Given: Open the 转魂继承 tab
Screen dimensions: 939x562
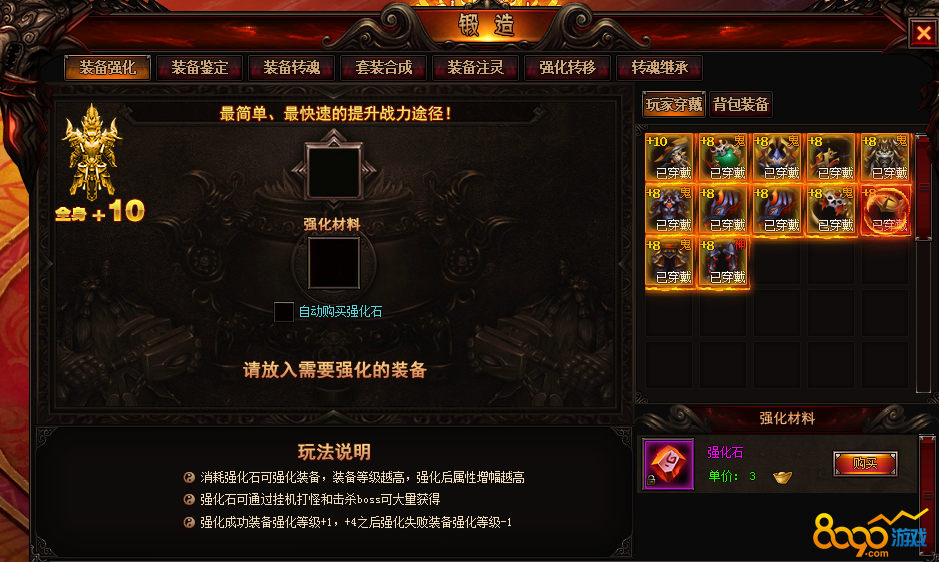Looking at the screenshot, I should tap(659, 68).
